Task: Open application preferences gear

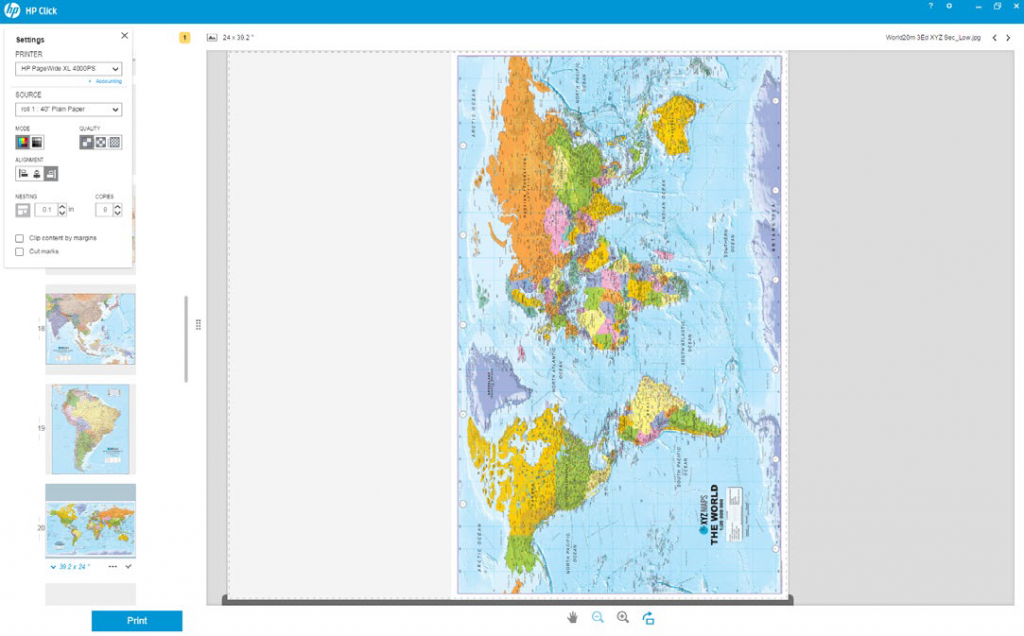Action: [949, 6]
